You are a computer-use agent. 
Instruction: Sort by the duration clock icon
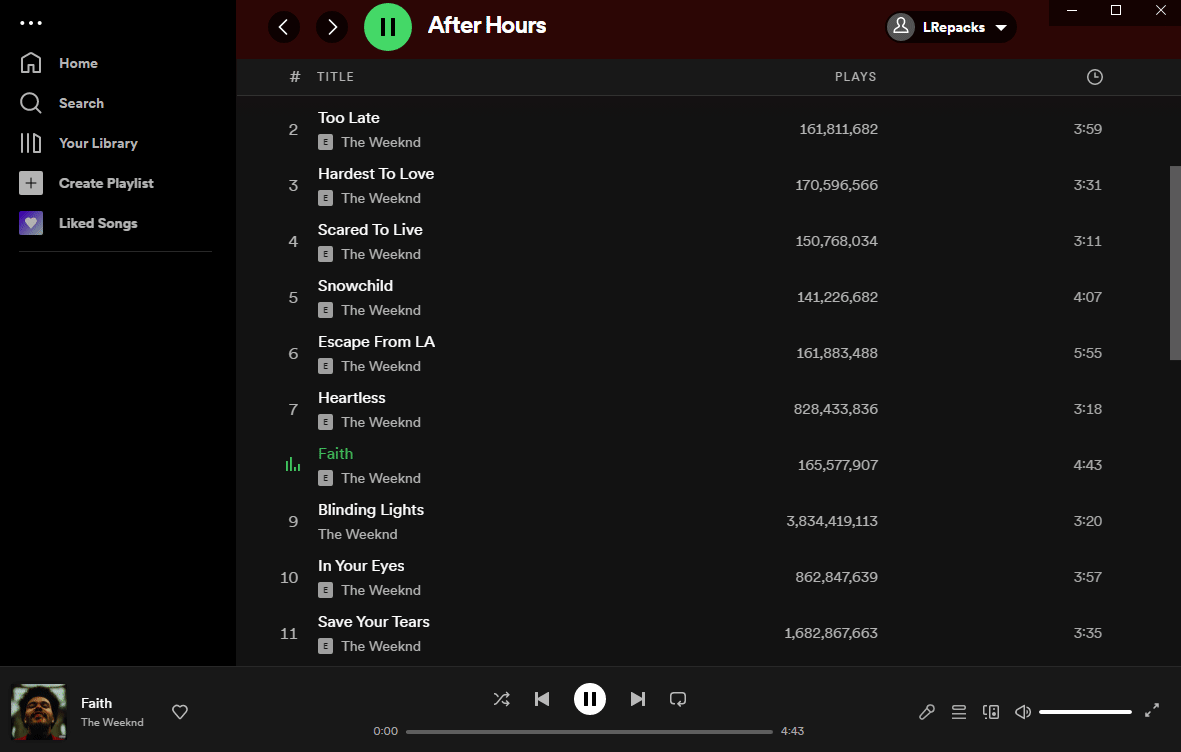(1094, 77)
